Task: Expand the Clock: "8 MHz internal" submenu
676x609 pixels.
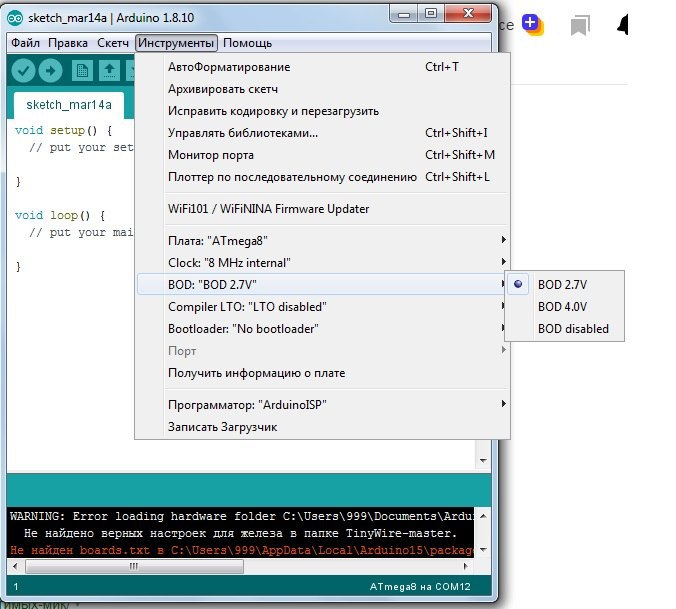Action: point(322,262)
